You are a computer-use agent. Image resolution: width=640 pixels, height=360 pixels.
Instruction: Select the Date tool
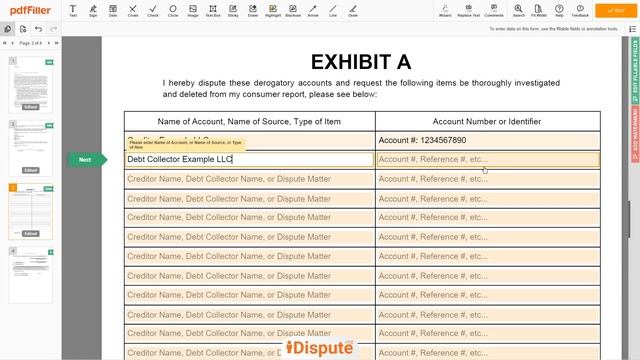click(x=113, y=11)
